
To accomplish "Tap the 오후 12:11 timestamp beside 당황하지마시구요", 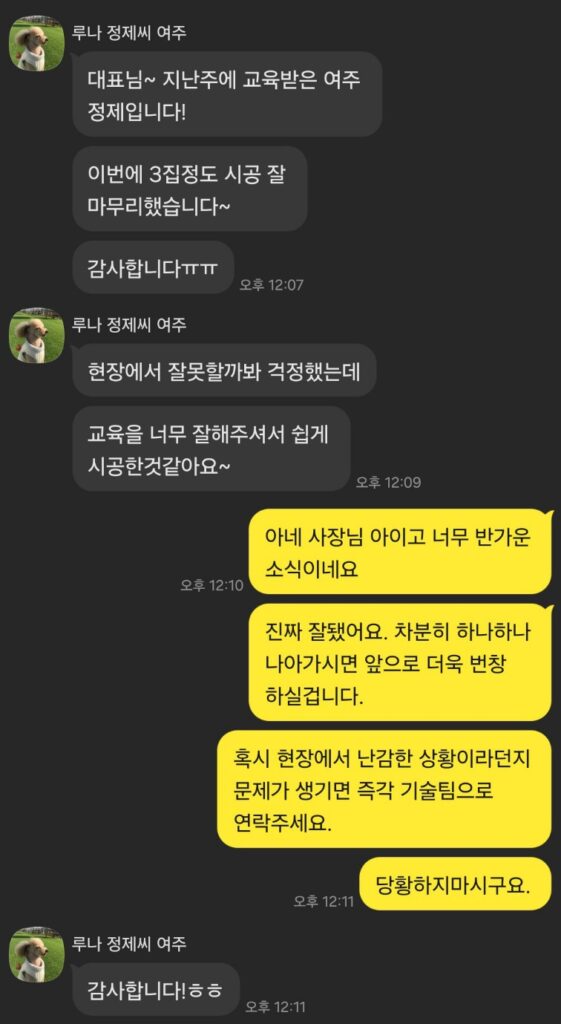I will point(323,901).
